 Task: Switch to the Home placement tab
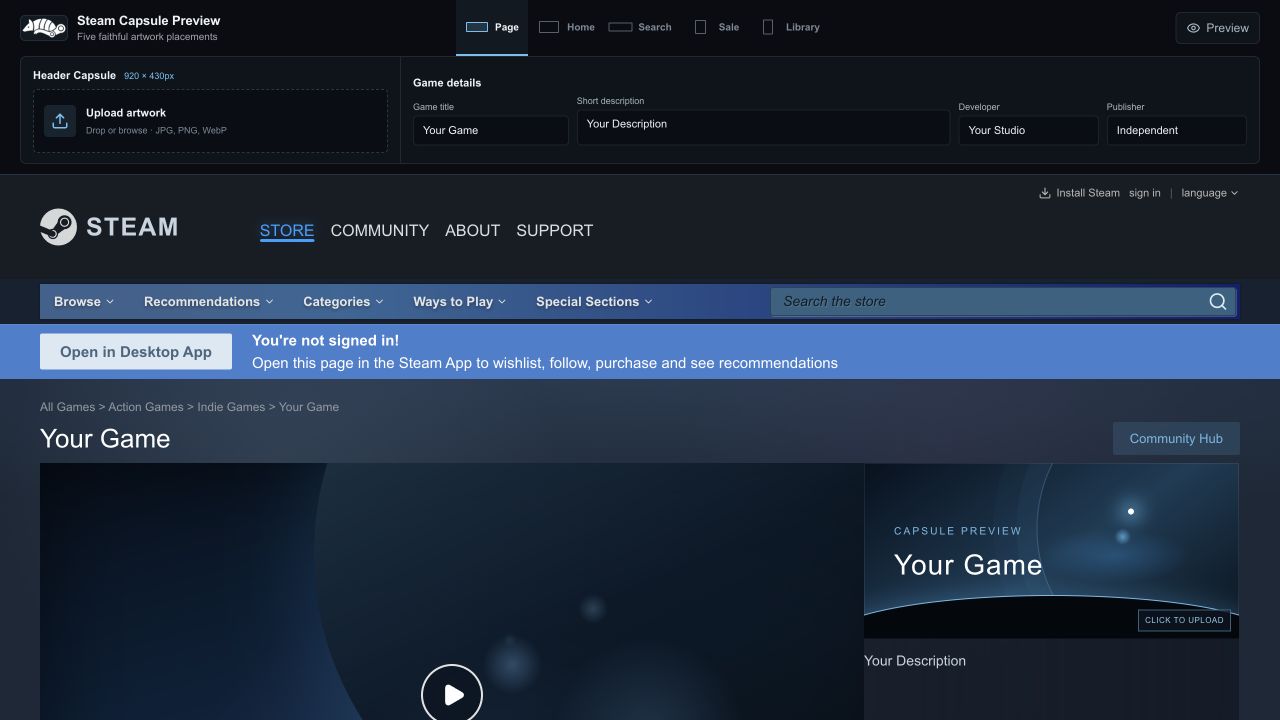(567, 27)
